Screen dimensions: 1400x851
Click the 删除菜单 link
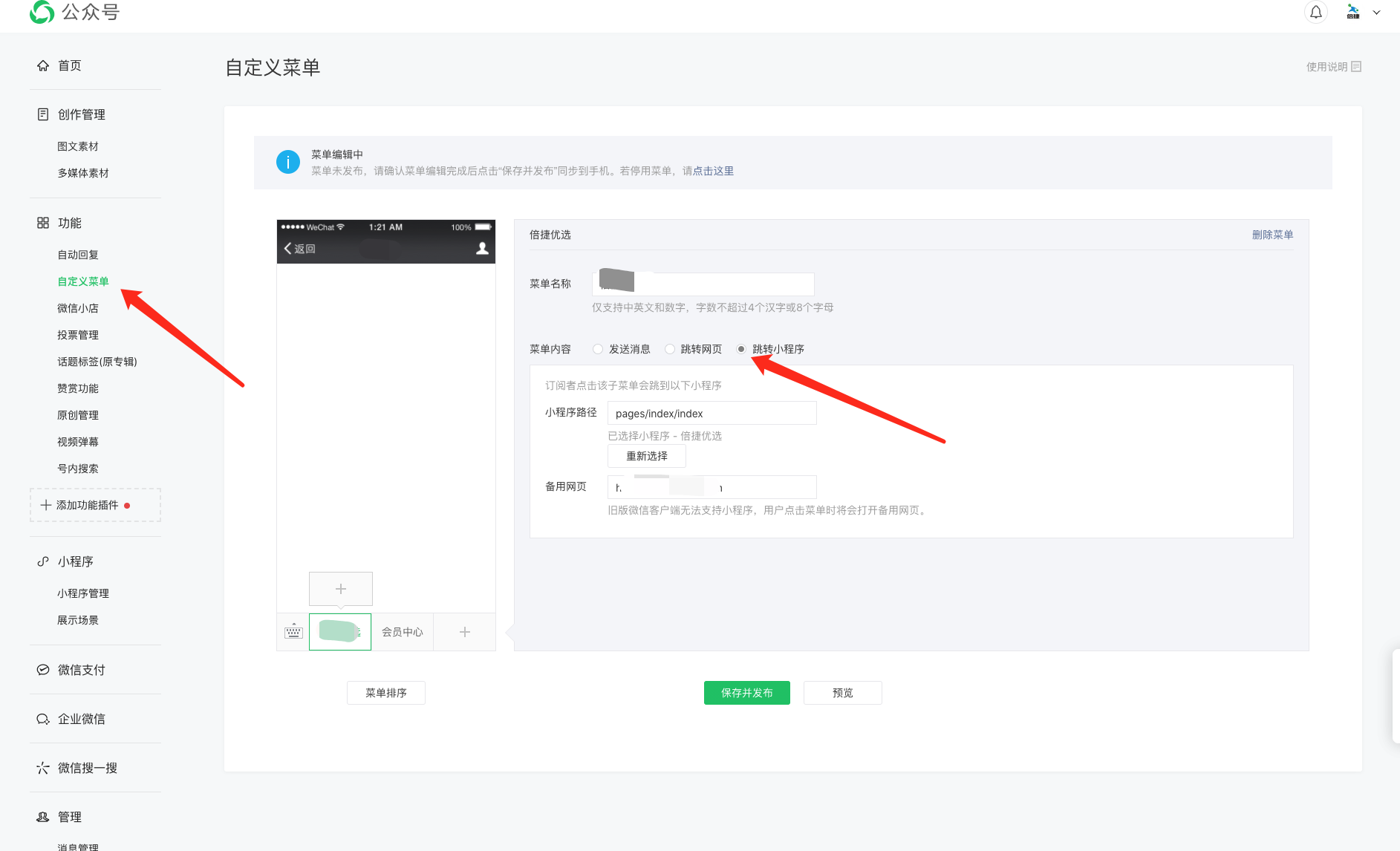1272,235
